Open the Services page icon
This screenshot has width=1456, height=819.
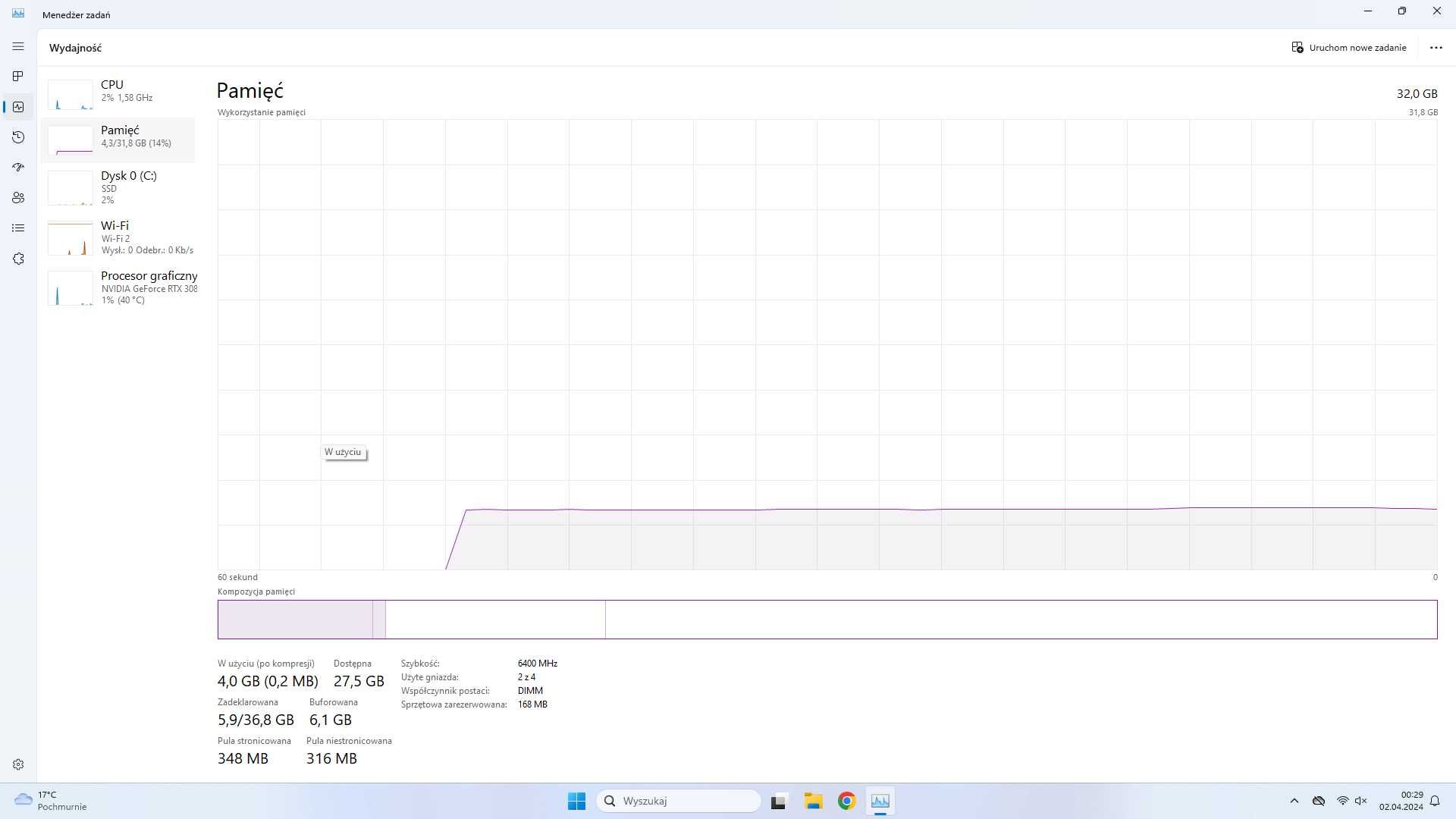point(18,259)
